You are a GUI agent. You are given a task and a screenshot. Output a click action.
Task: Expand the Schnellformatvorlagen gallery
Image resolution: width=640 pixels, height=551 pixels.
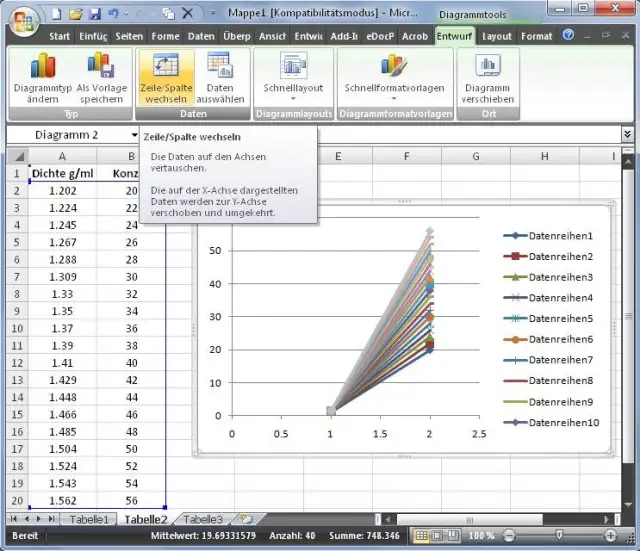pos(393,99)
